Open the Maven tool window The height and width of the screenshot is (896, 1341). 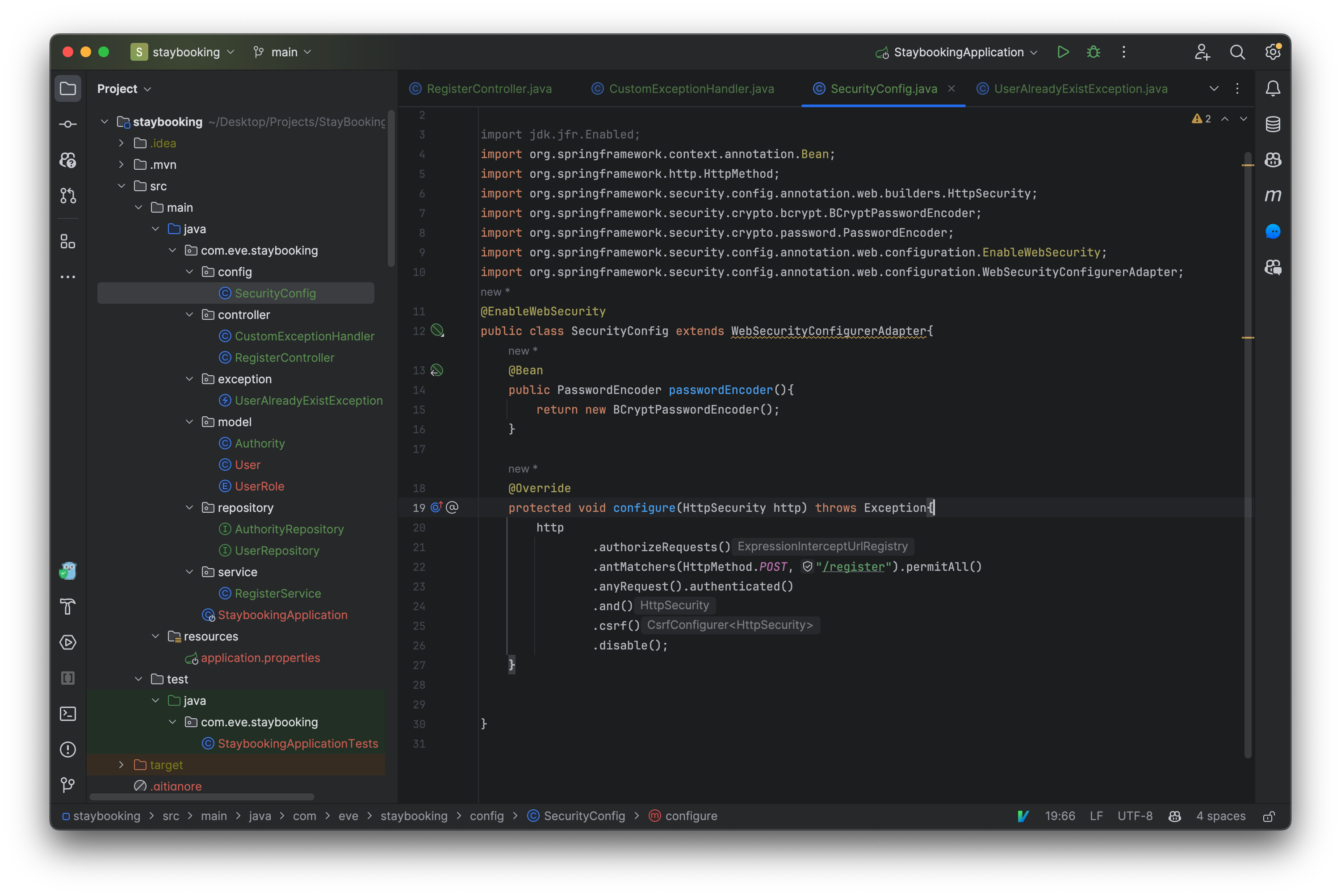coord(1273,196)
